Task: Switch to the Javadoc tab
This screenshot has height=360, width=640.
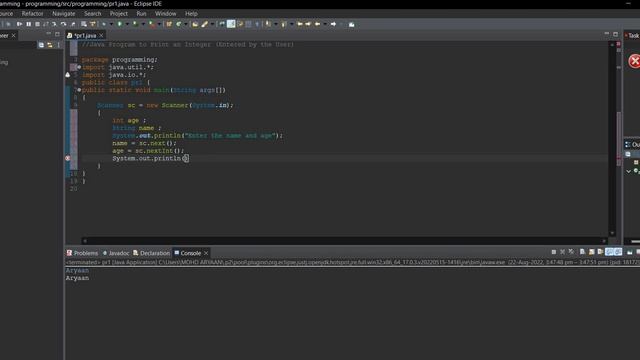Action: coord(116,253)
